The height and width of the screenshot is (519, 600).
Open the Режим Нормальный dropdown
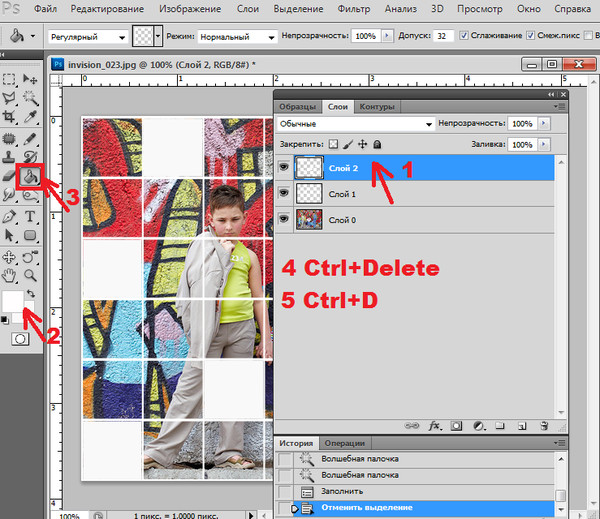(237, 37)
